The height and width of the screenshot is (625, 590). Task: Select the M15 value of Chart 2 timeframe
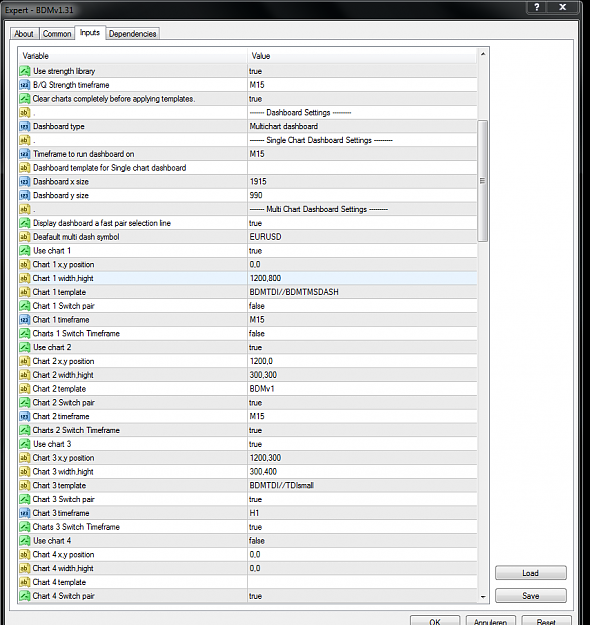(x=257, y=416)
